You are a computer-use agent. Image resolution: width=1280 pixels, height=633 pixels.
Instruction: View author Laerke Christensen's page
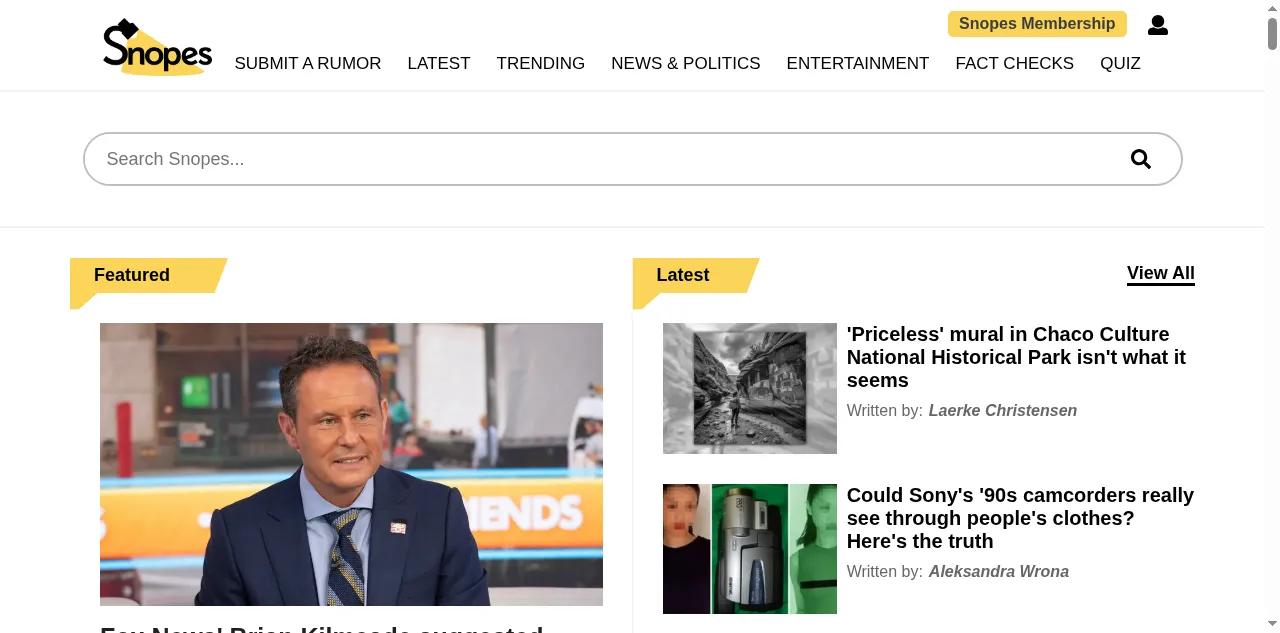point(1002,410)
